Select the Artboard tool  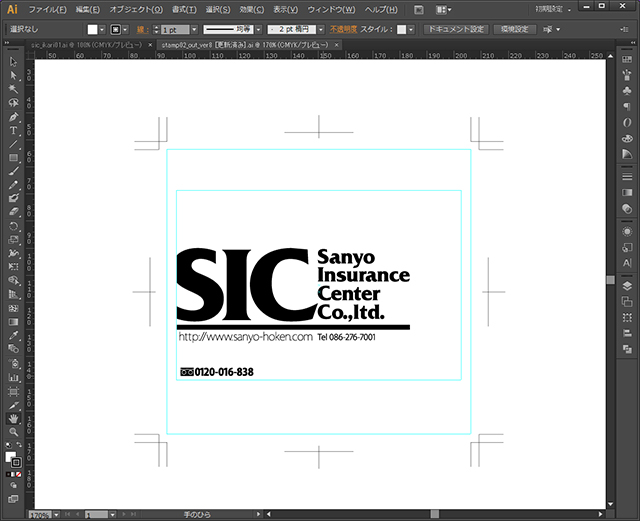13,392
